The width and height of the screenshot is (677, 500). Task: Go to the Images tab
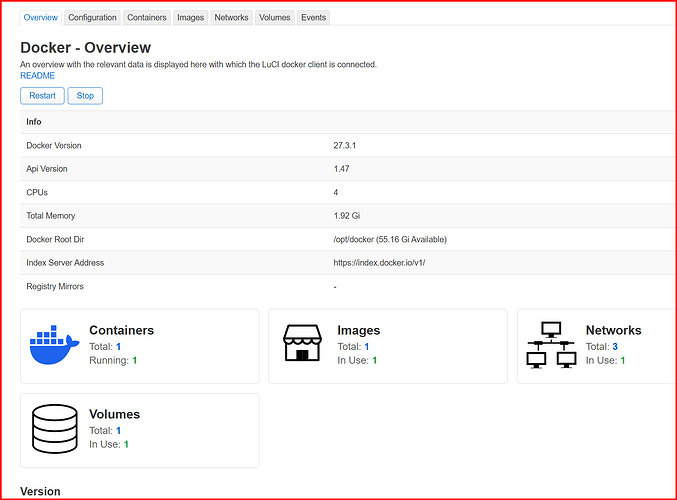[x=190, y=18]
